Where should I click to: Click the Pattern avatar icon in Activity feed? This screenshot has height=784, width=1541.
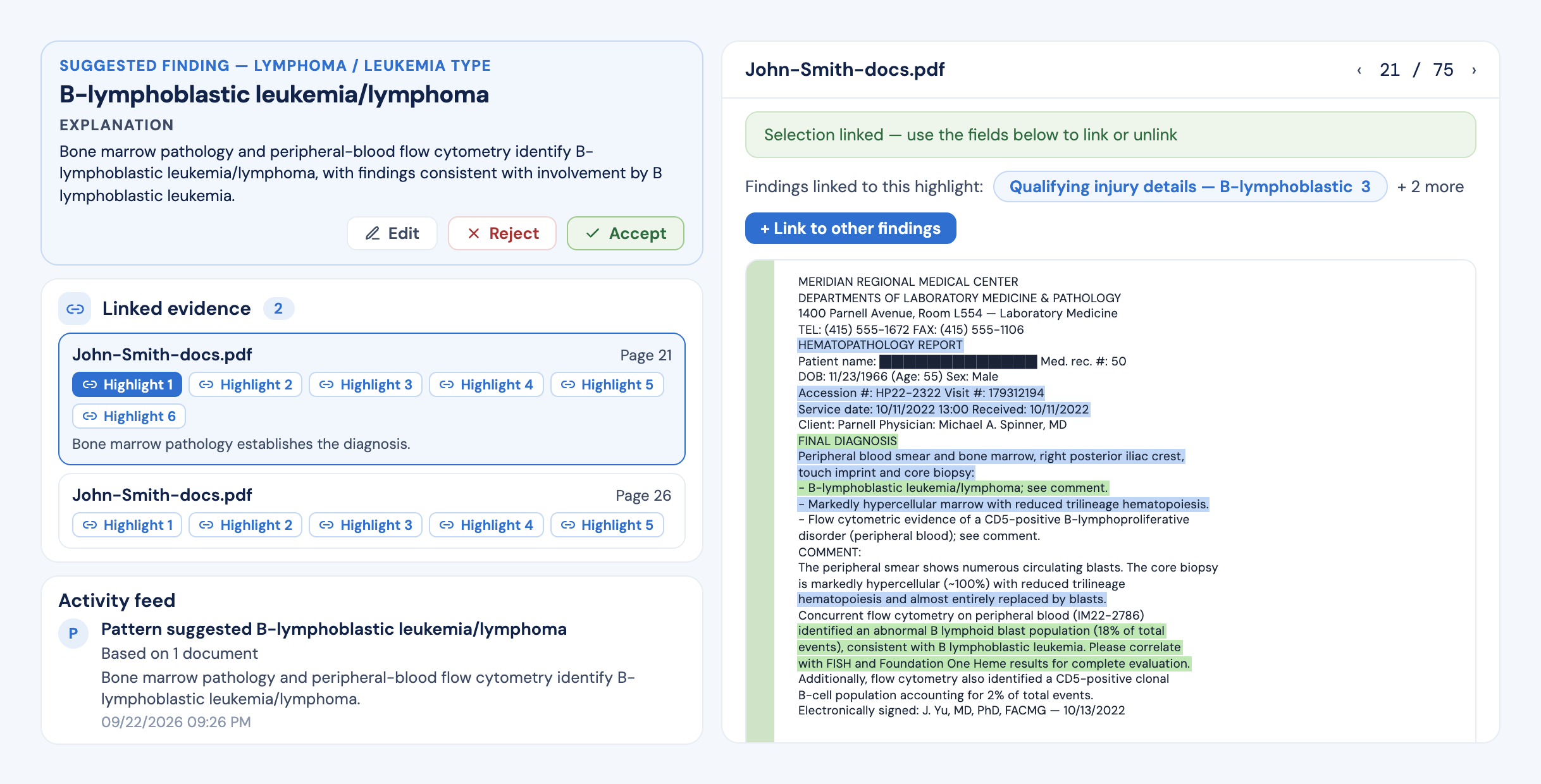coord(73,633)
